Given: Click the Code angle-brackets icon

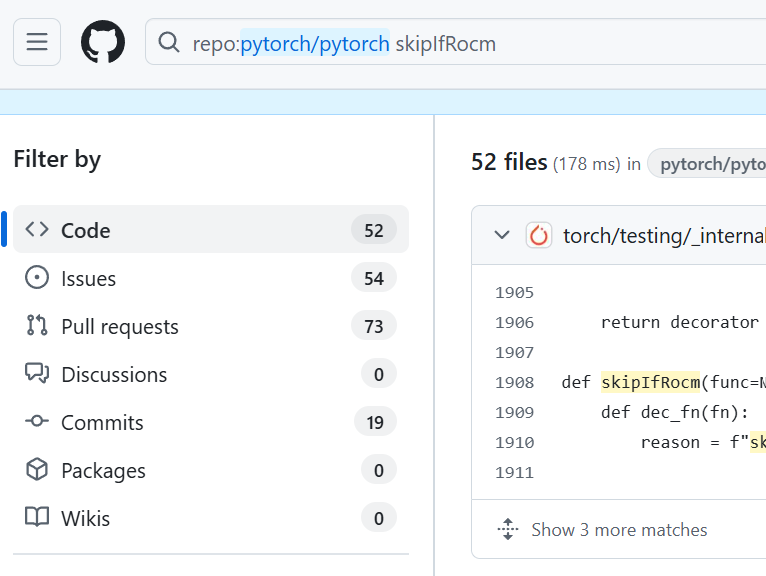Looking at the screenshot, I should click(37, 229).
